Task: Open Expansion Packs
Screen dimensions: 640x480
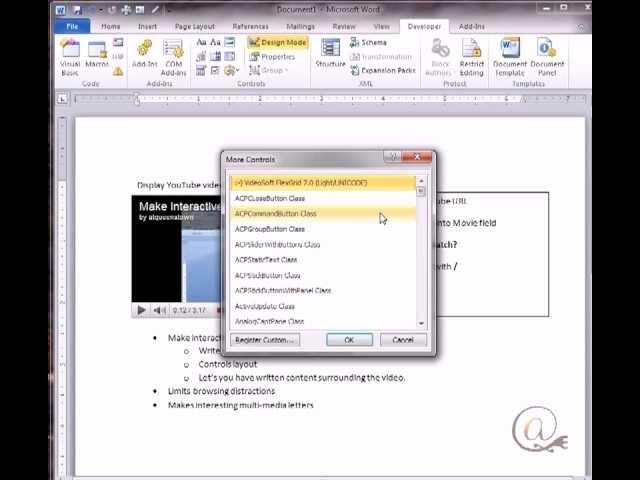Action: [383, 71]
